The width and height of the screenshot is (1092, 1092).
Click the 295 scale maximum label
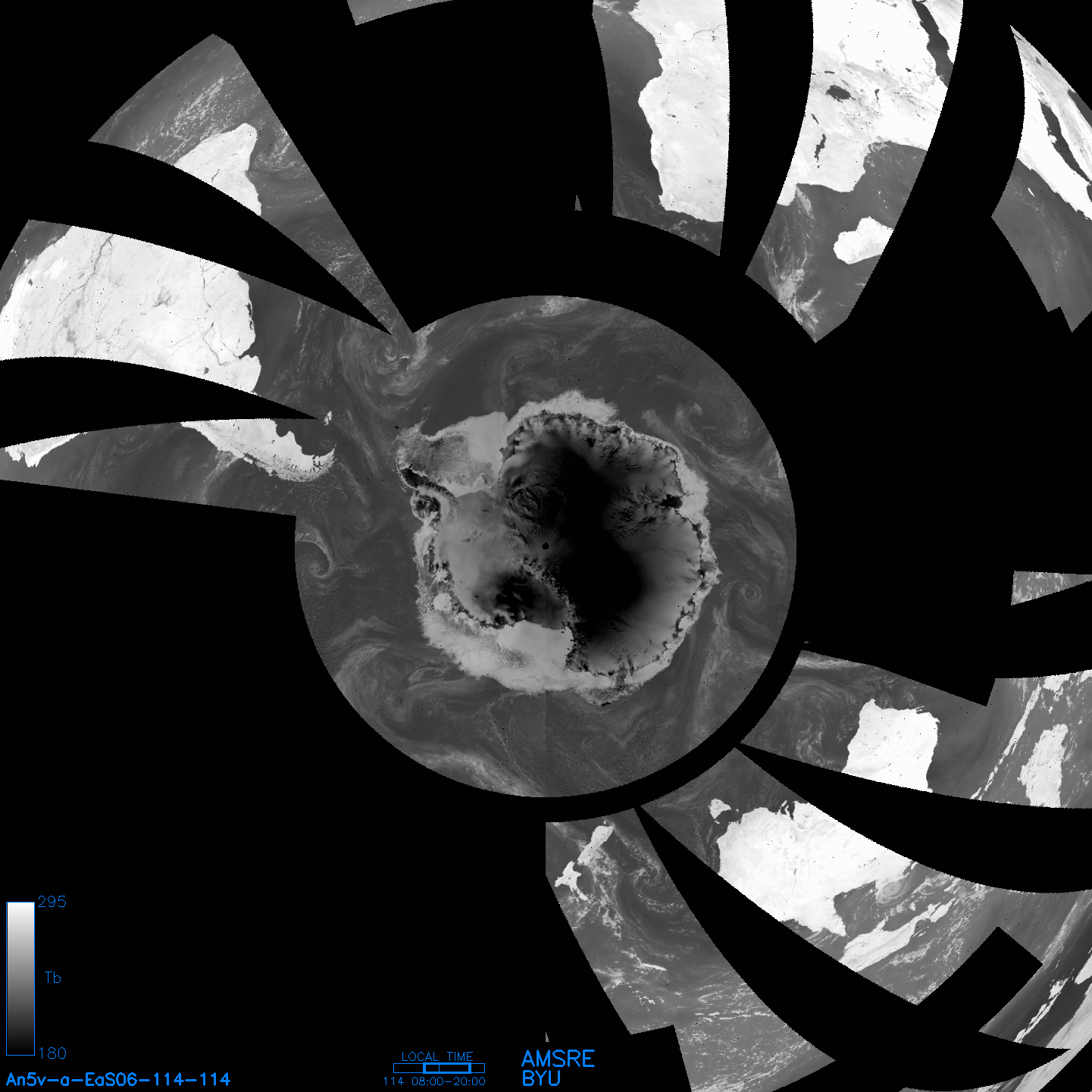pos(52,902)
